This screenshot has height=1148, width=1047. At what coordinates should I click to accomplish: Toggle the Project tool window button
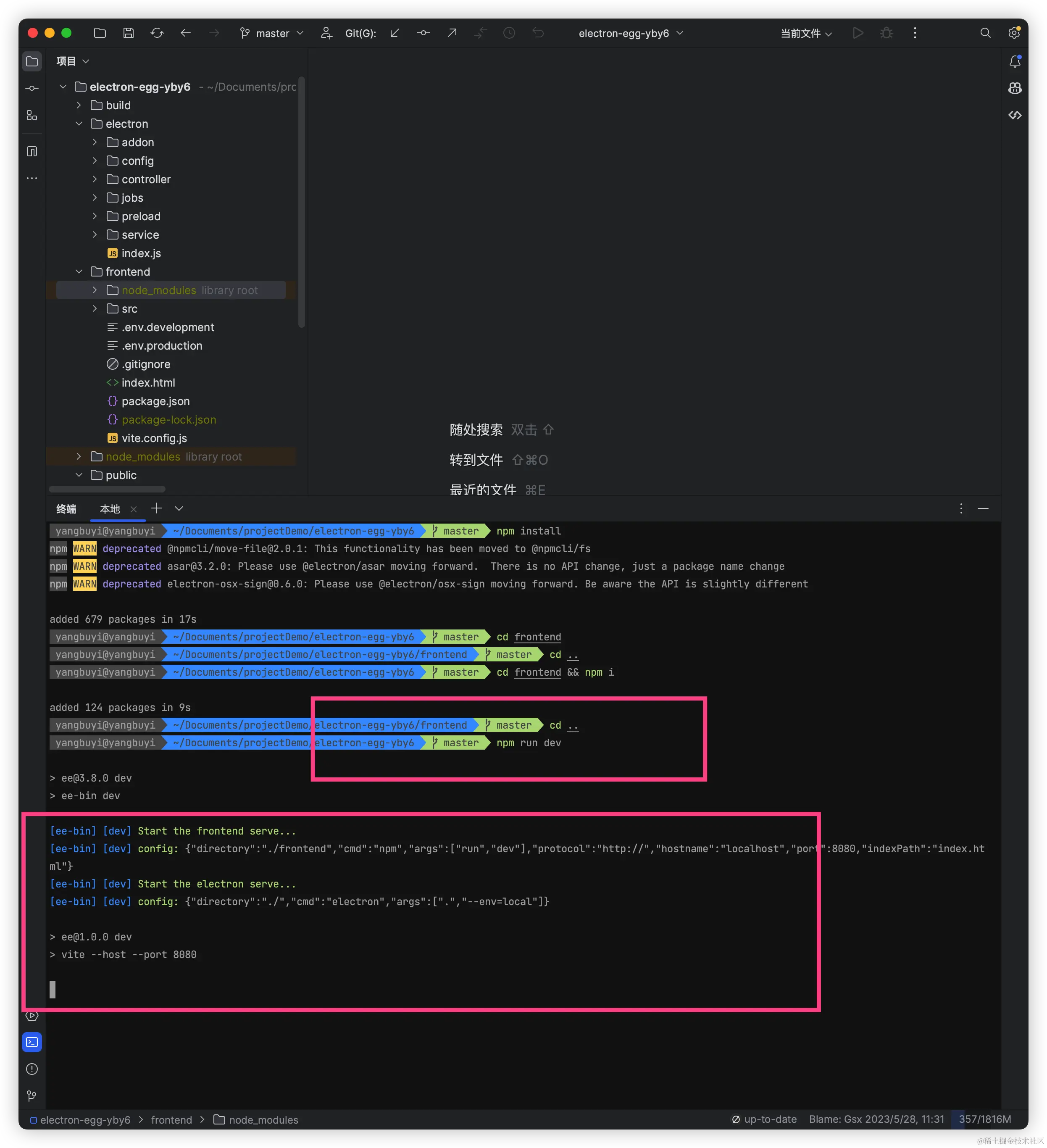coord(32,61)
